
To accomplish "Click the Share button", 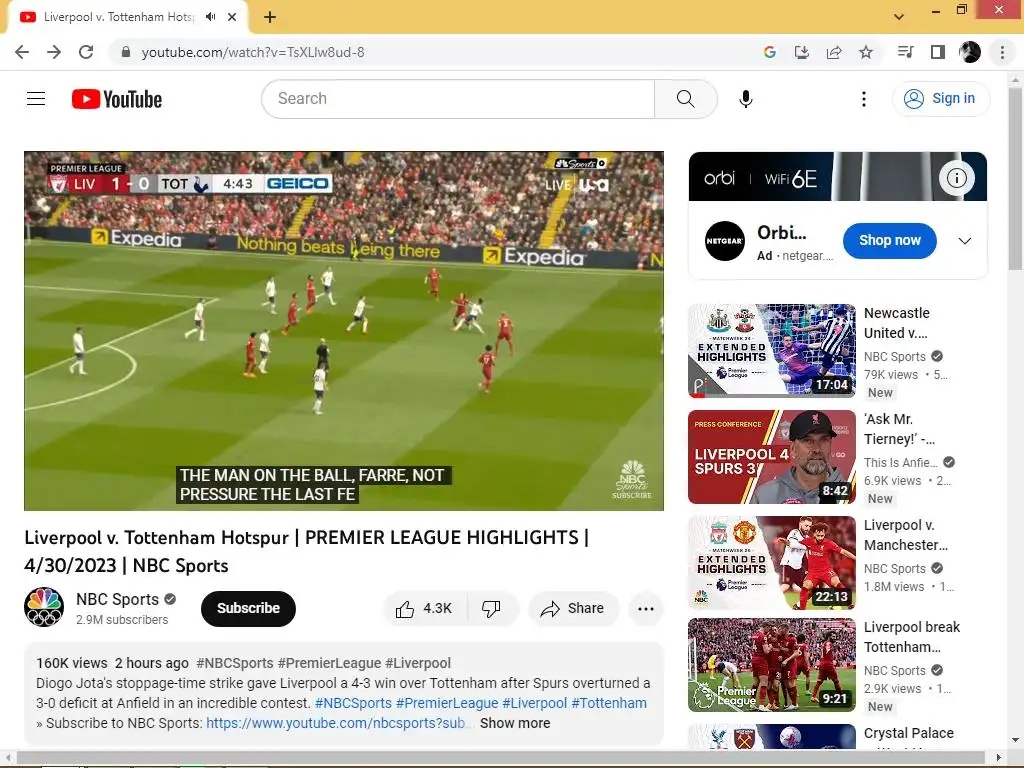I will (572, 609).
